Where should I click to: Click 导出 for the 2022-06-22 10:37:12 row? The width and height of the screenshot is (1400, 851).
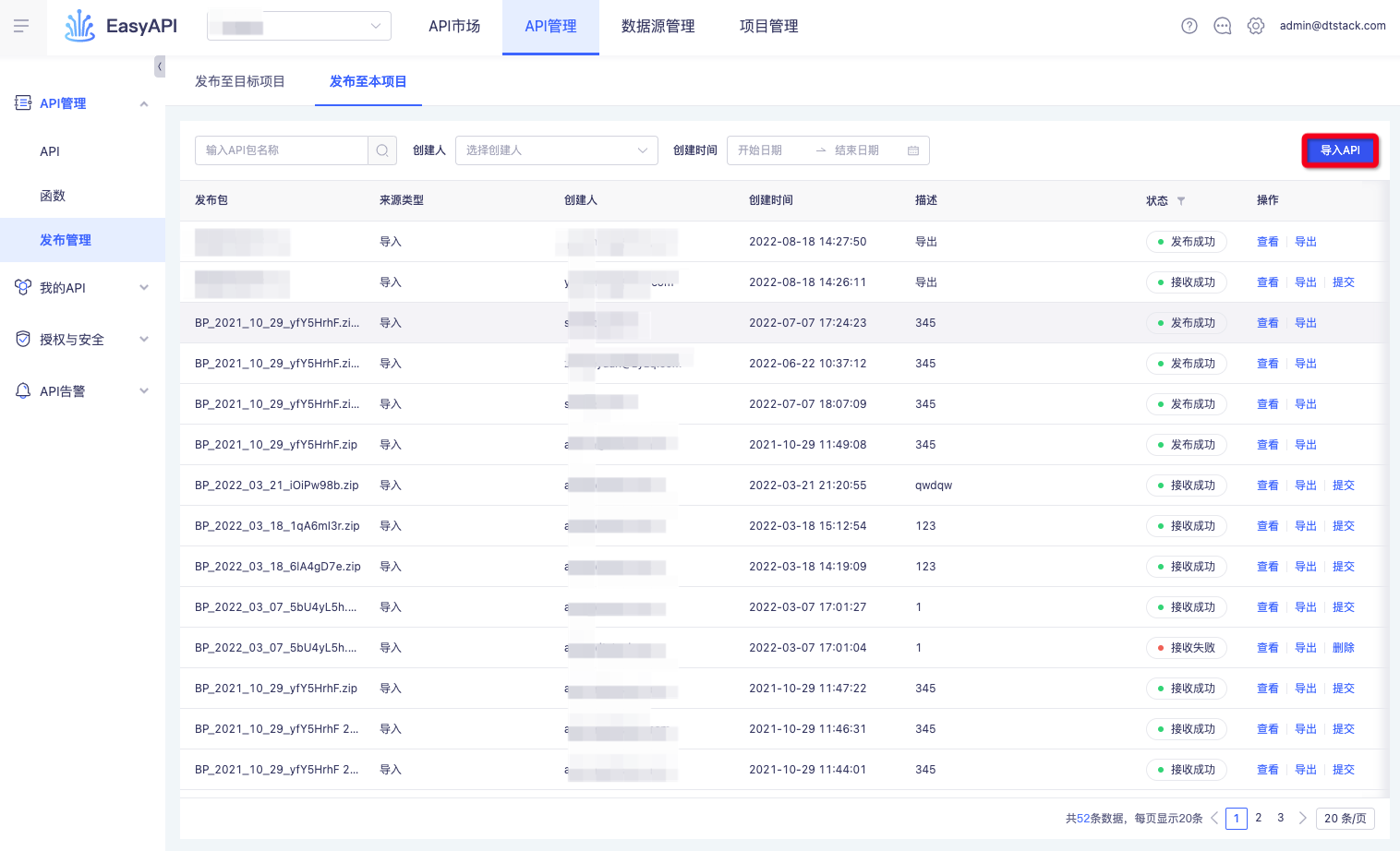pyautogui.click(x=1306, y=364)
